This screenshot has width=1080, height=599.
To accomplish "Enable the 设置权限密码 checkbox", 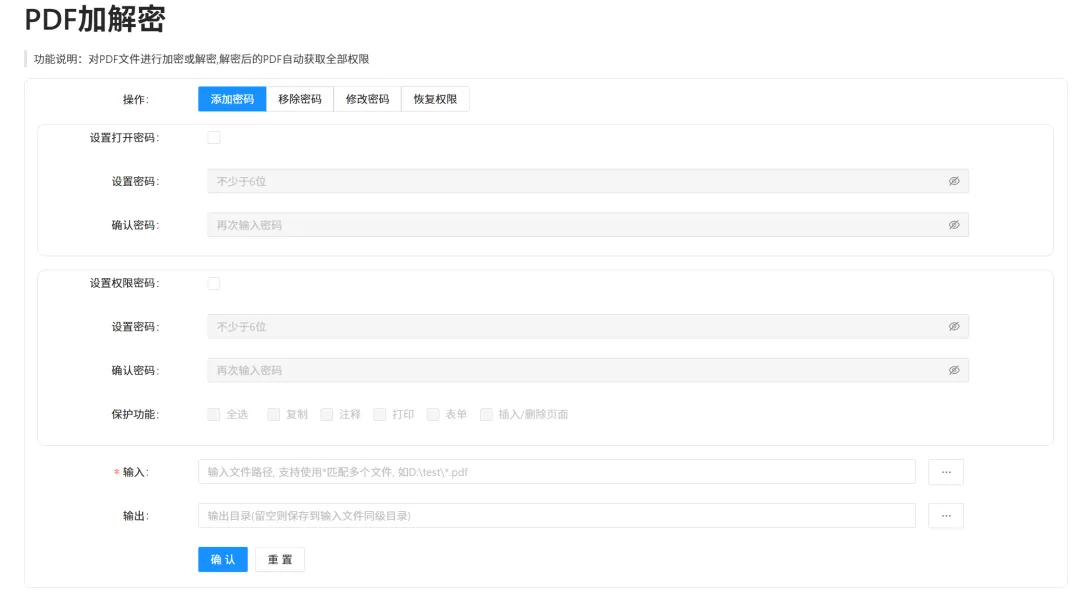I will [x=214, y=284].
